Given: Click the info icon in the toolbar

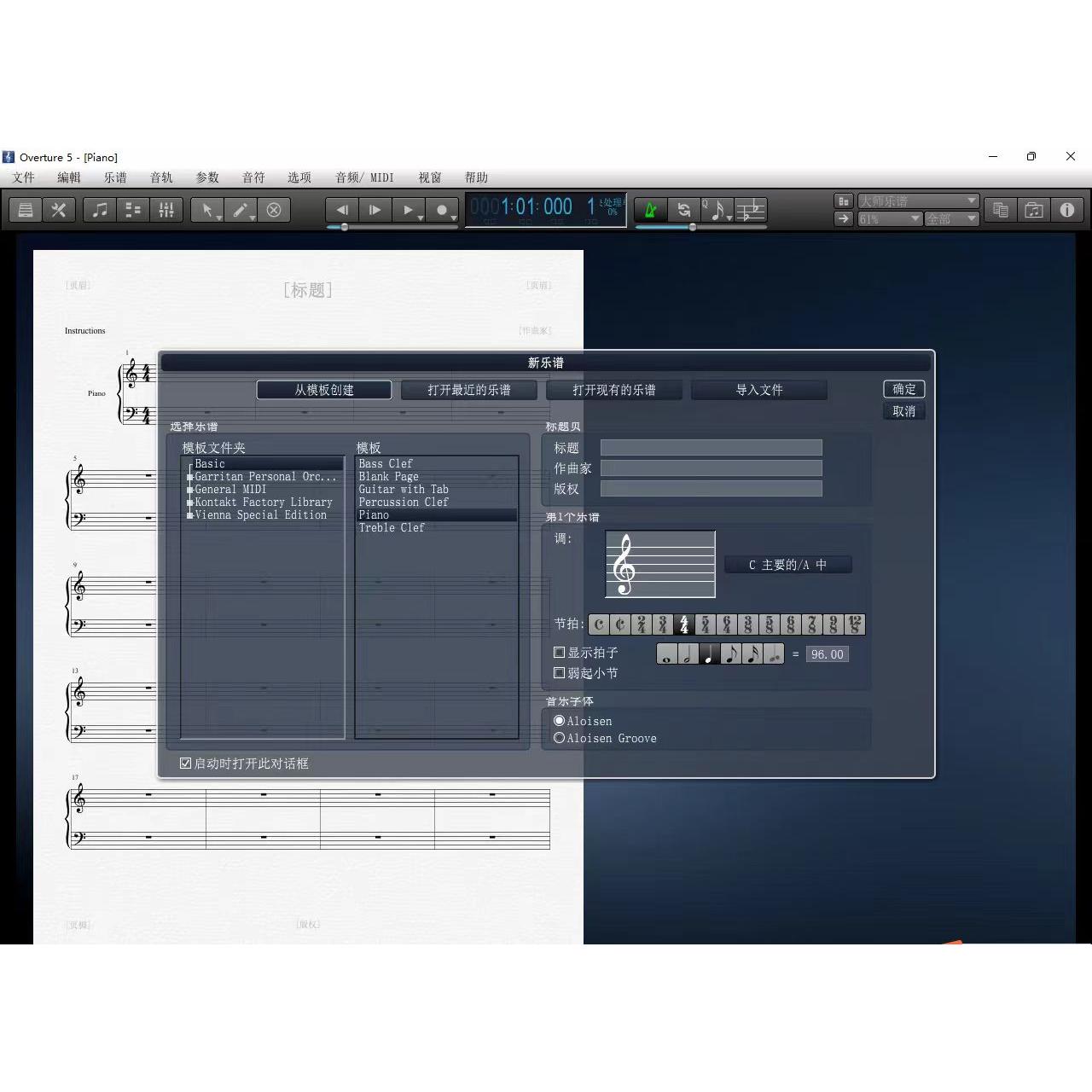Looking at the screenshot, I should (1067, 210).
